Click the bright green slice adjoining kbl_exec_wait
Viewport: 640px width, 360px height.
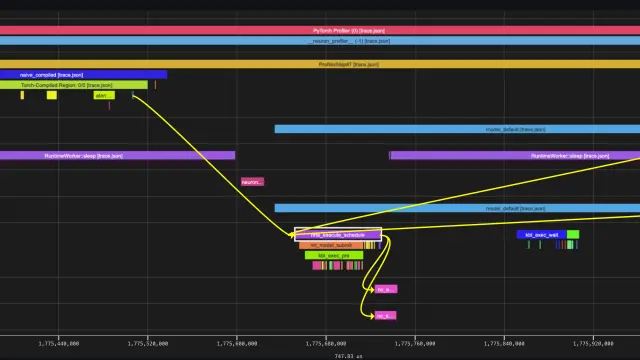573,235
